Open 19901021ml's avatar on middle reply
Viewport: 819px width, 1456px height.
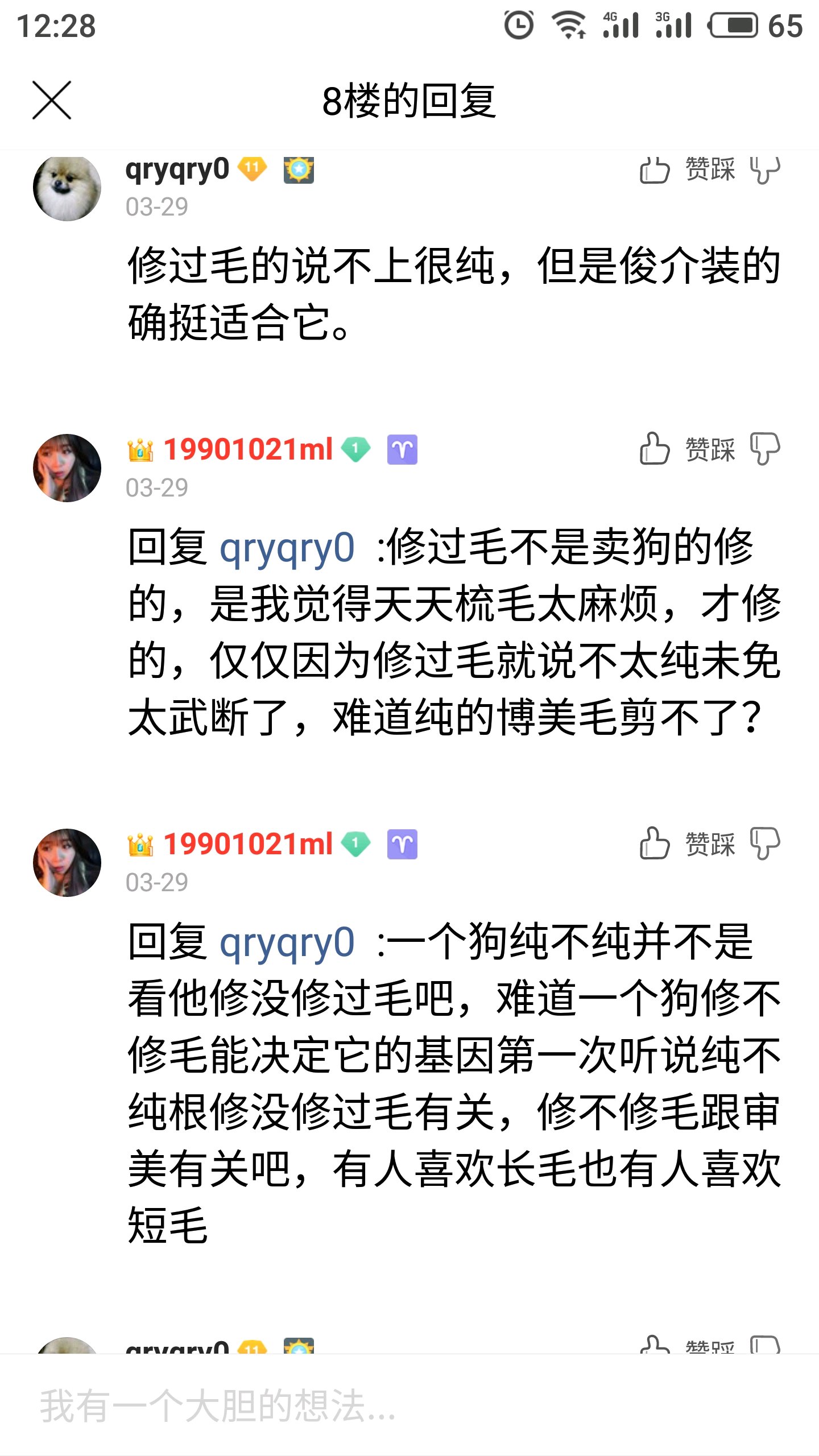67,468
